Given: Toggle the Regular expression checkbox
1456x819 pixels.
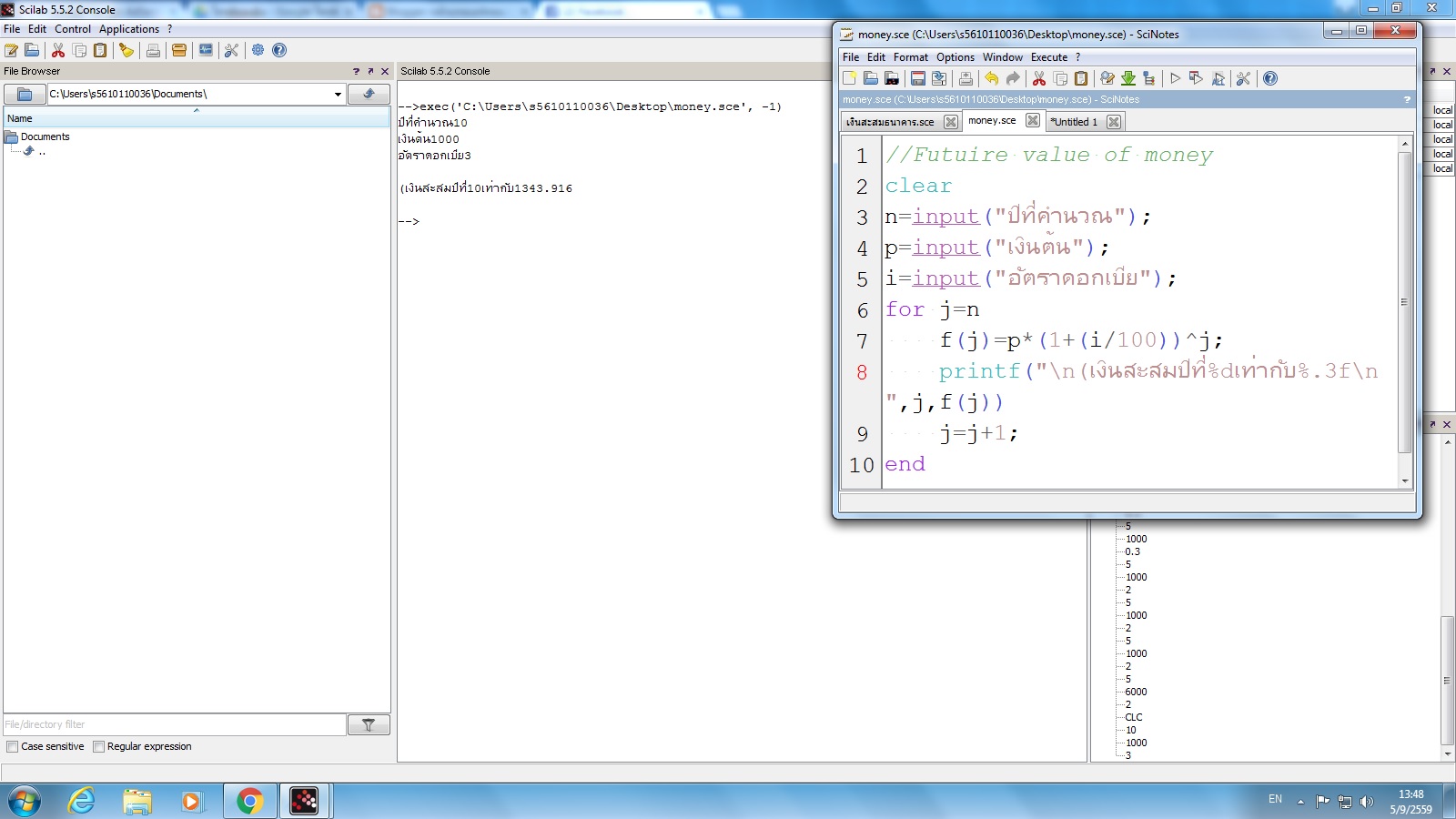Looking at the screenshot, I should (x=99, y=746).
